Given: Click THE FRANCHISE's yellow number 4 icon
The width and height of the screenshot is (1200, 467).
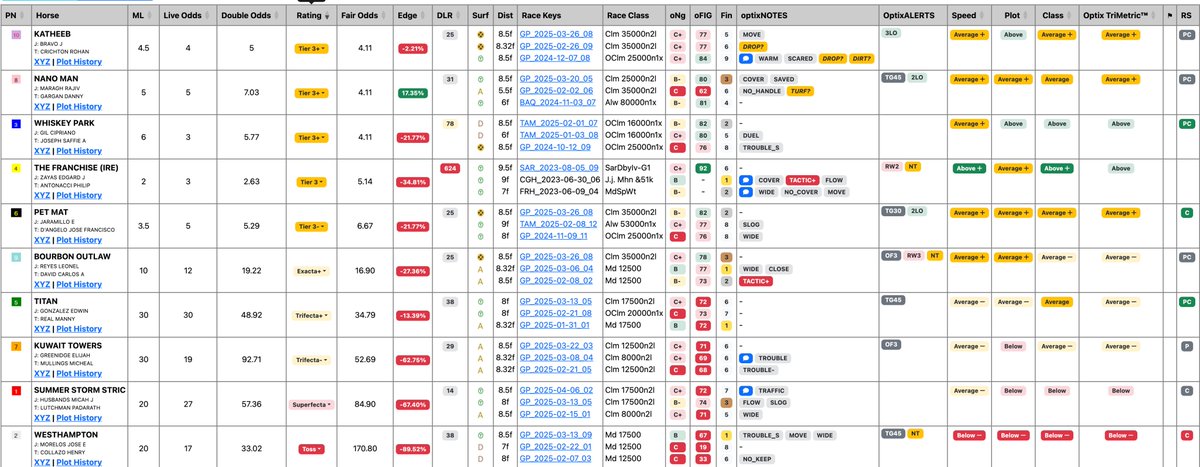Looking at the screenshot, I should pyautogui.click(x=14, y=168).
